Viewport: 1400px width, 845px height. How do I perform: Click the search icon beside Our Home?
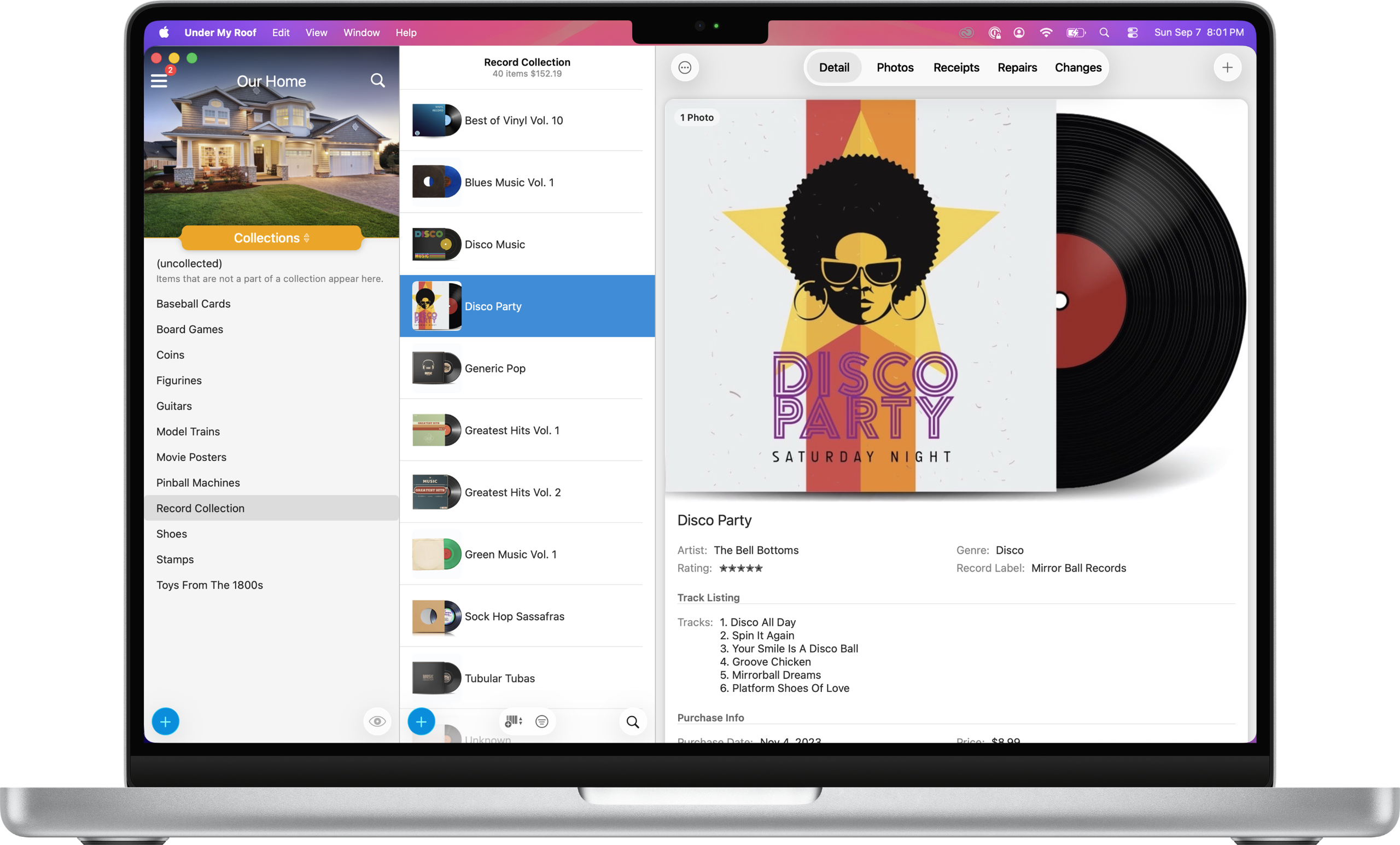(x=377, y=81)
